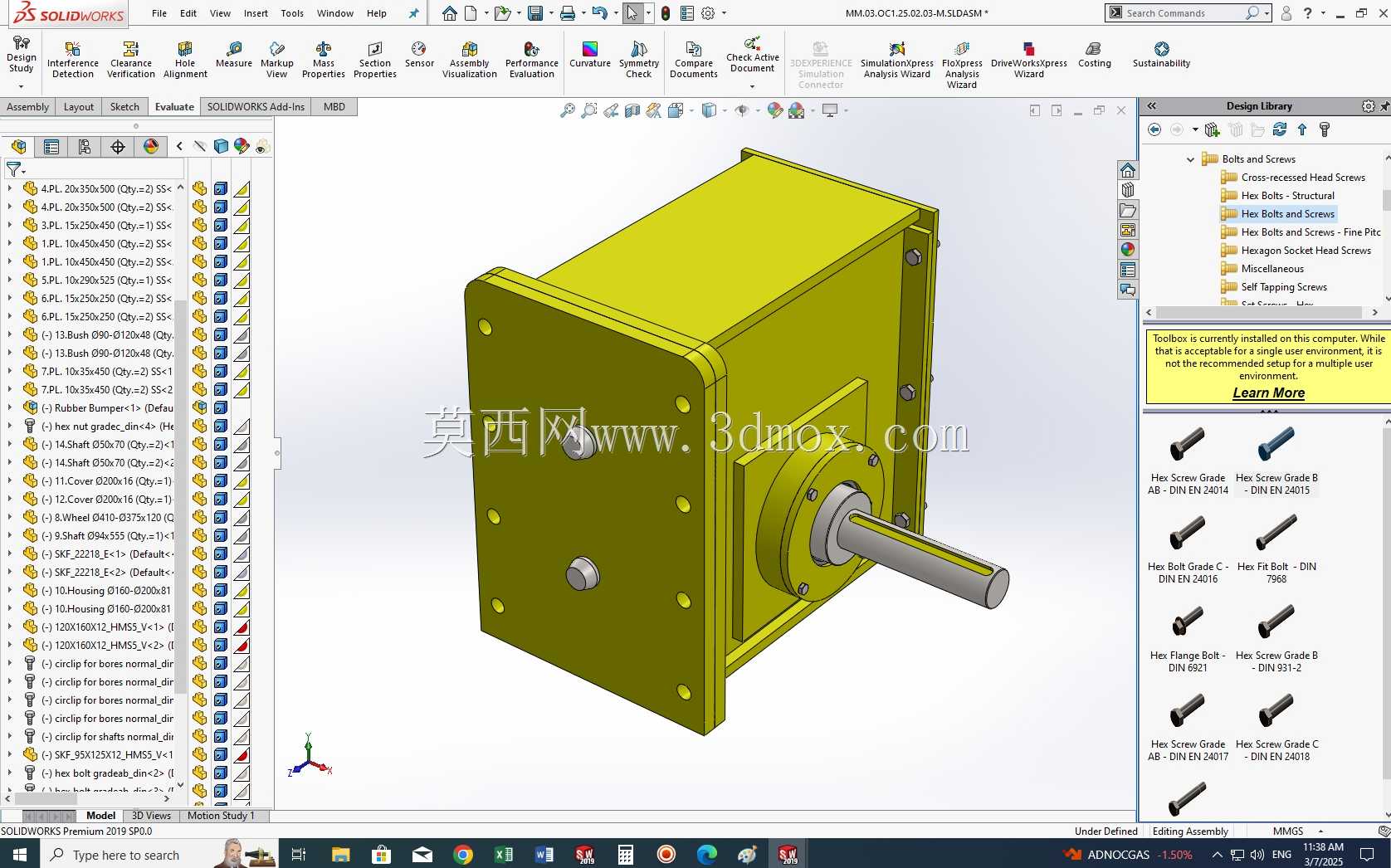Viewport: 1391px width, 868px height.
Task: Open Compare Documents tool
Action: click(693, 60)
